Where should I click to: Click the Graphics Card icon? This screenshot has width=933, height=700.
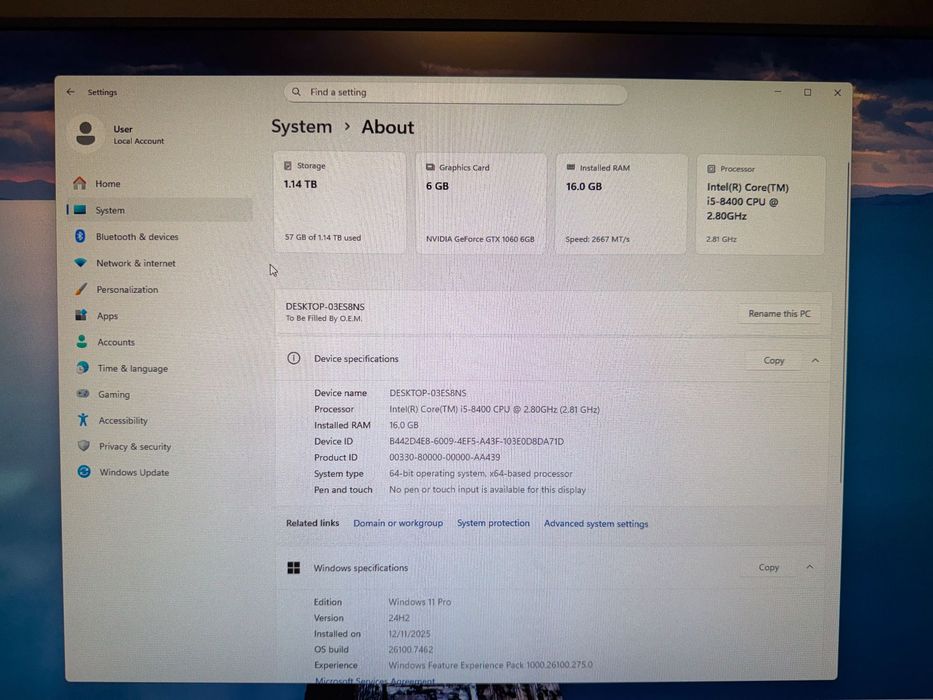pos(430,167)
